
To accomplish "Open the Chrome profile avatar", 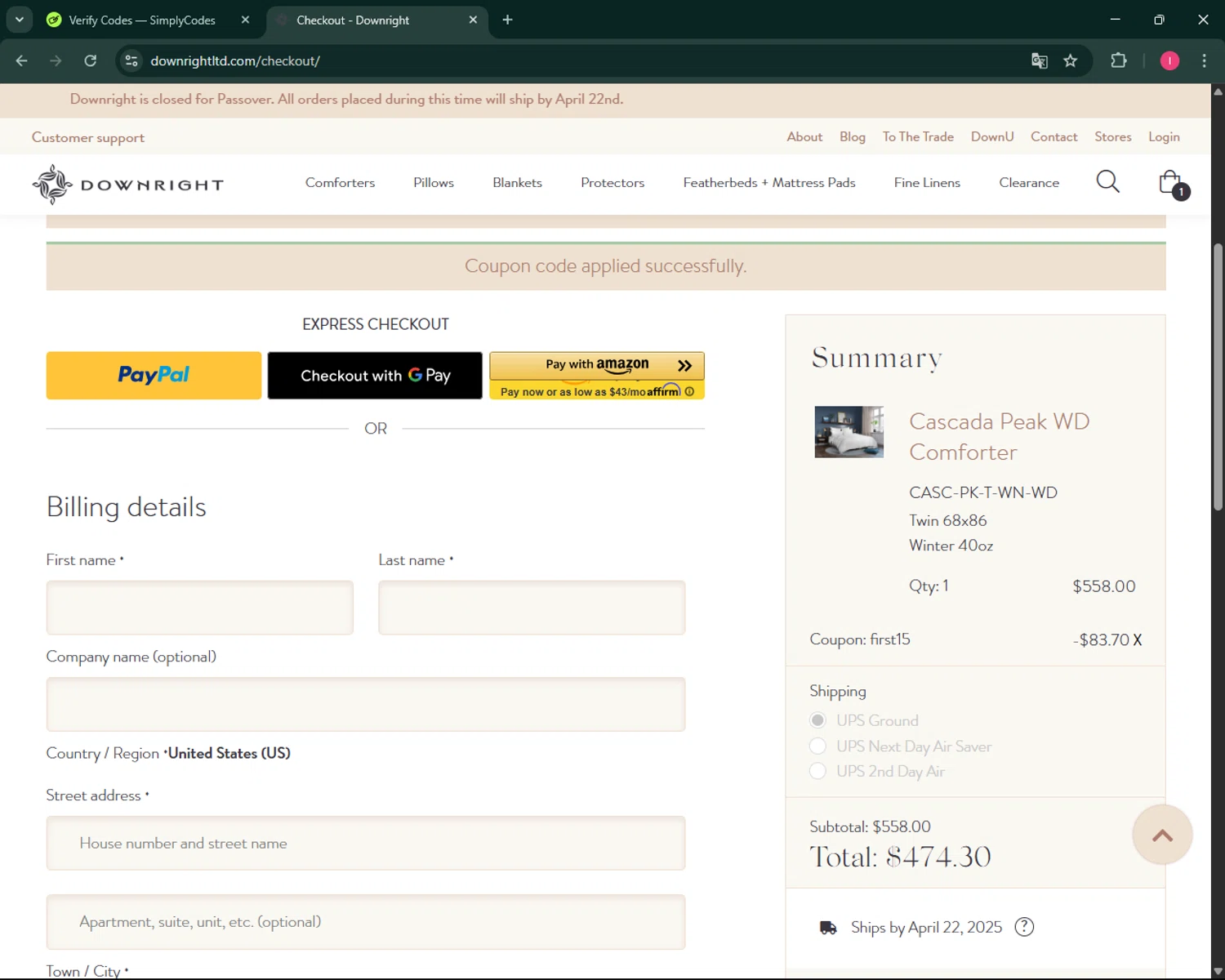I will (1169, 60).
